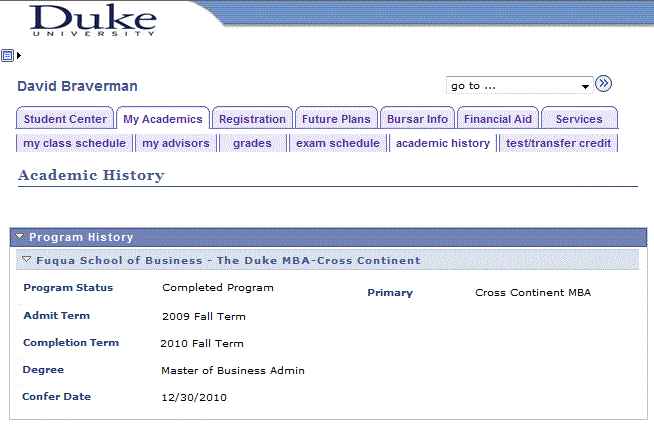The height and width of the screenshot is (424, 654).
Task: Click the confer date '12/30/2010'
Action: (x=194, y=397)
